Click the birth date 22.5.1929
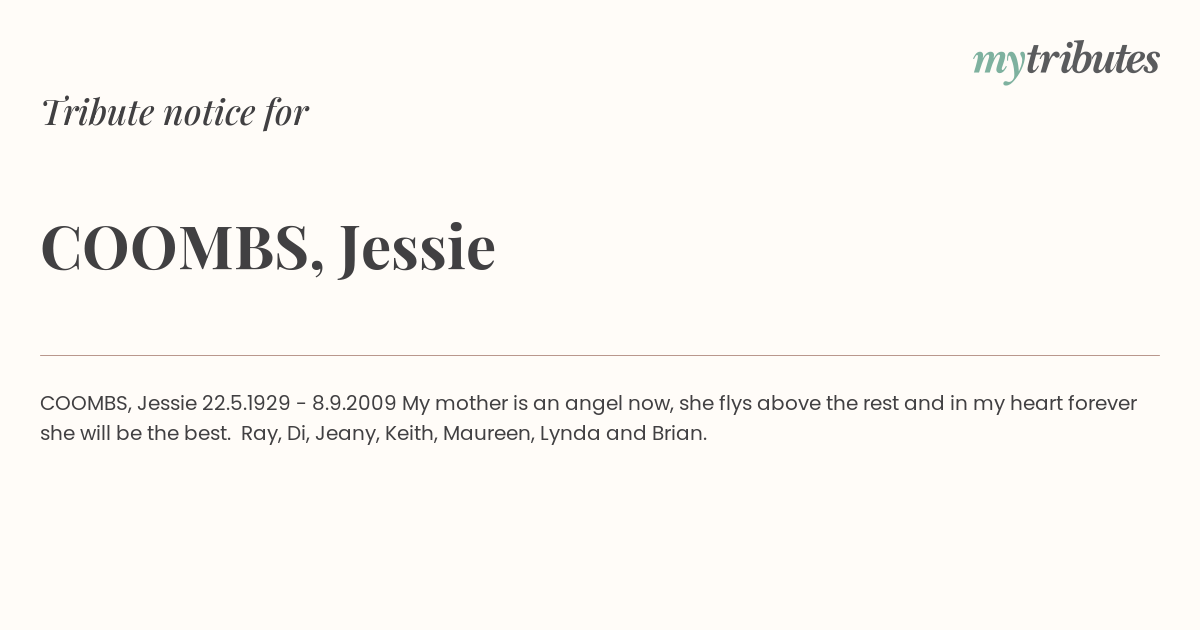1200x630 pixels. tap(246, 404)
